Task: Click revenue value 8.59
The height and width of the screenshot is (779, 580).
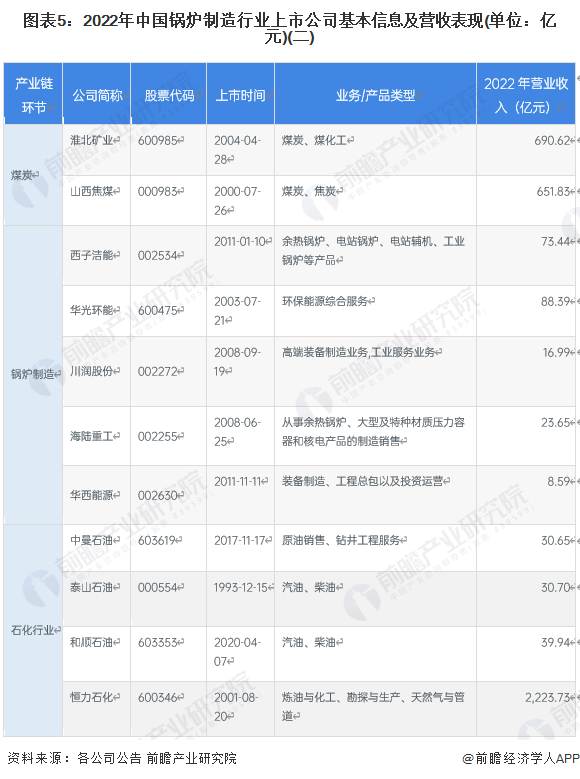Action: pos(559,481)
